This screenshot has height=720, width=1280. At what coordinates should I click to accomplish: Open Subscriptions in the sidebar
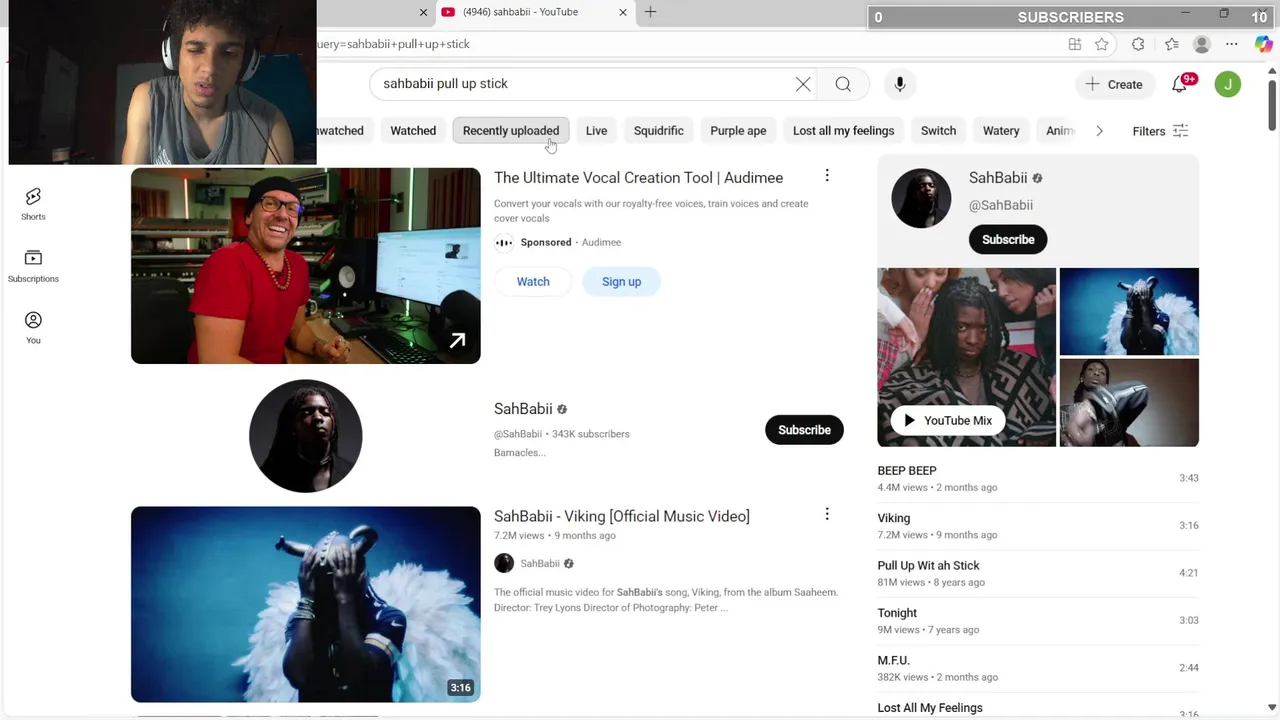[x=33, y=266]
